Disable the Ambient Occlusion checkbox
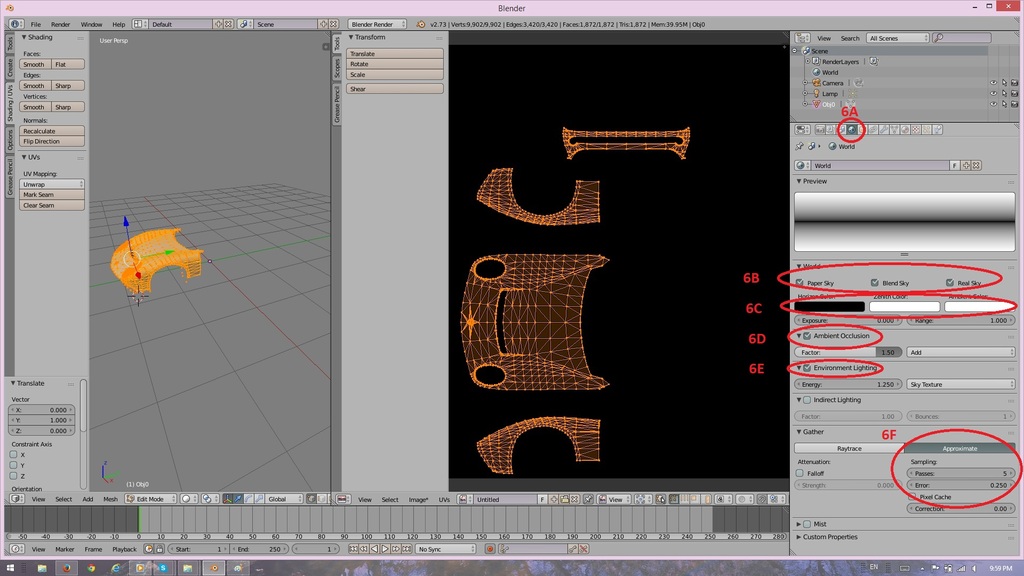 pos(807,336)
